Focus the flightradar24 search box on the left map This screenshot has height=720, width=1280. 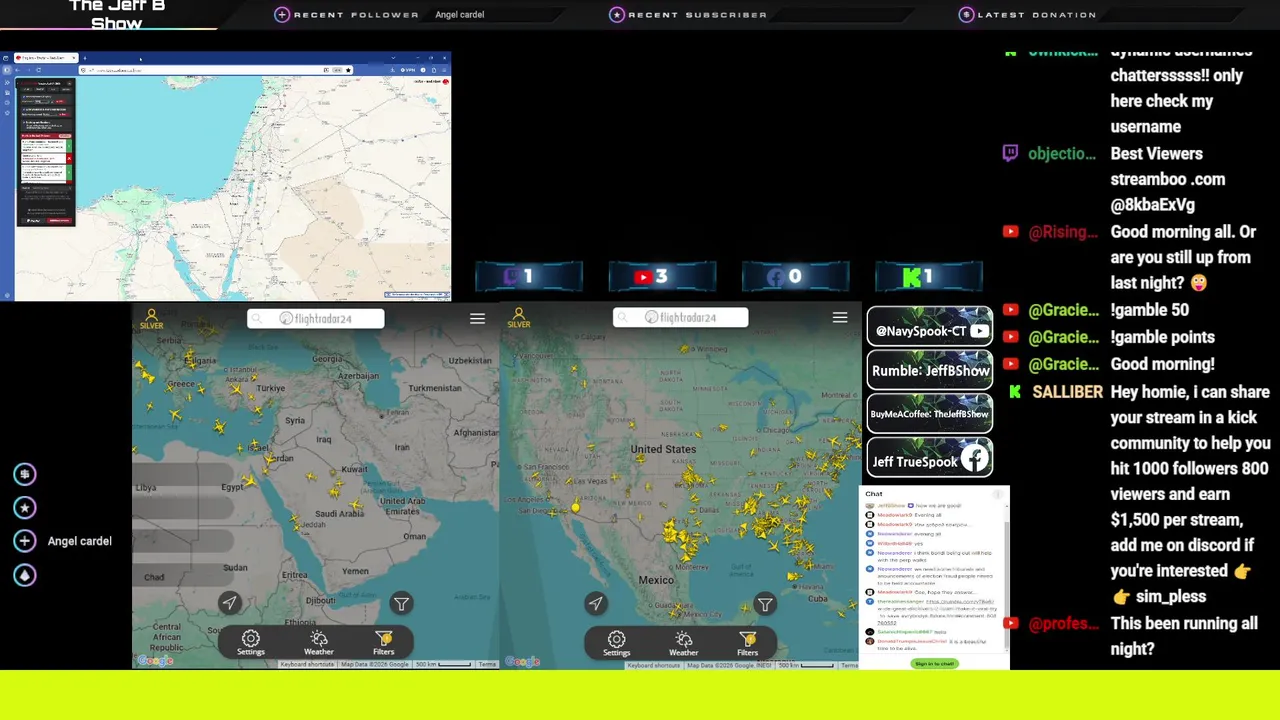click(316, 318)
